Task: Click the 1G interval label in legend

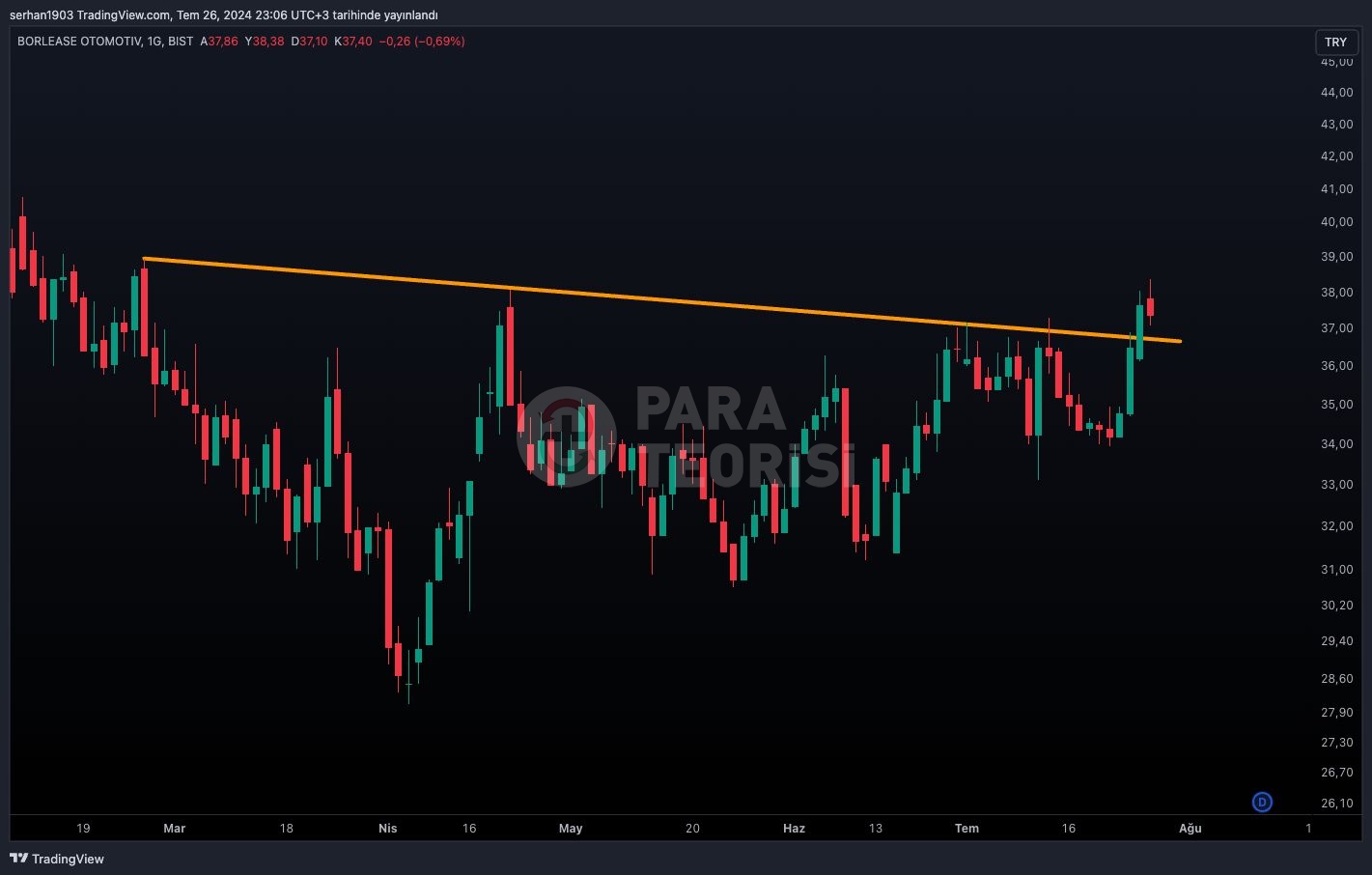Action: (154, 42)
